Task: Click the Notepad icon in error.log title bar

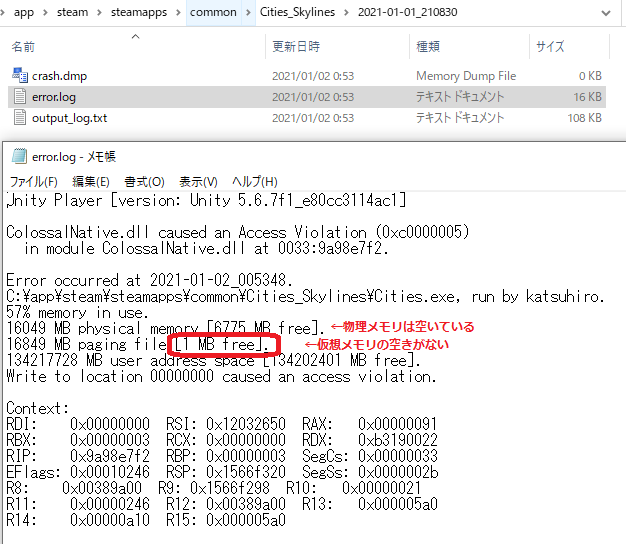Action: pos(19,156)
